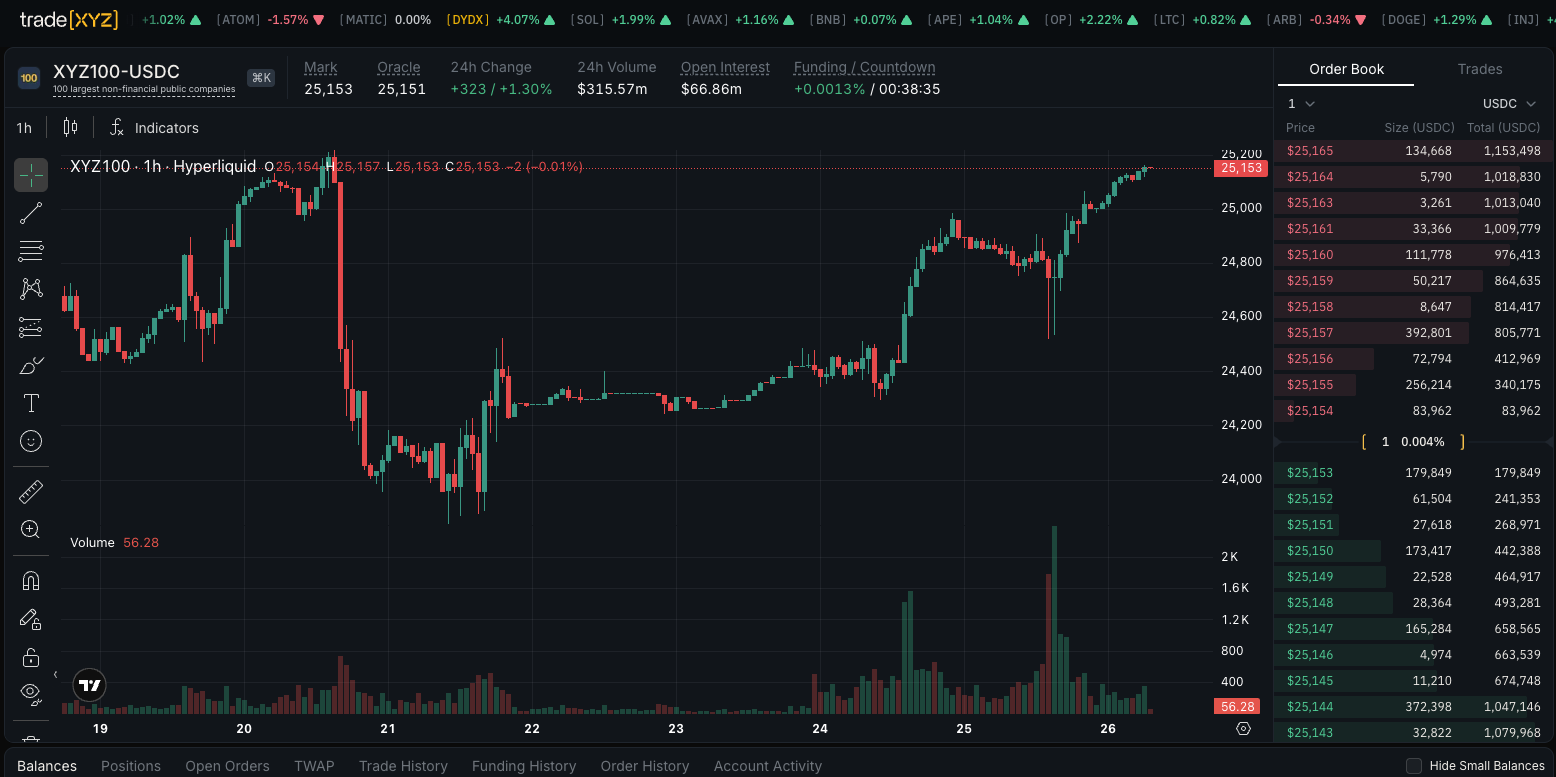The height and width of the screenshot is (777, 1556).
Task: Open the Funding History tab
Action: pyautogui.click(x=524, y=766)
